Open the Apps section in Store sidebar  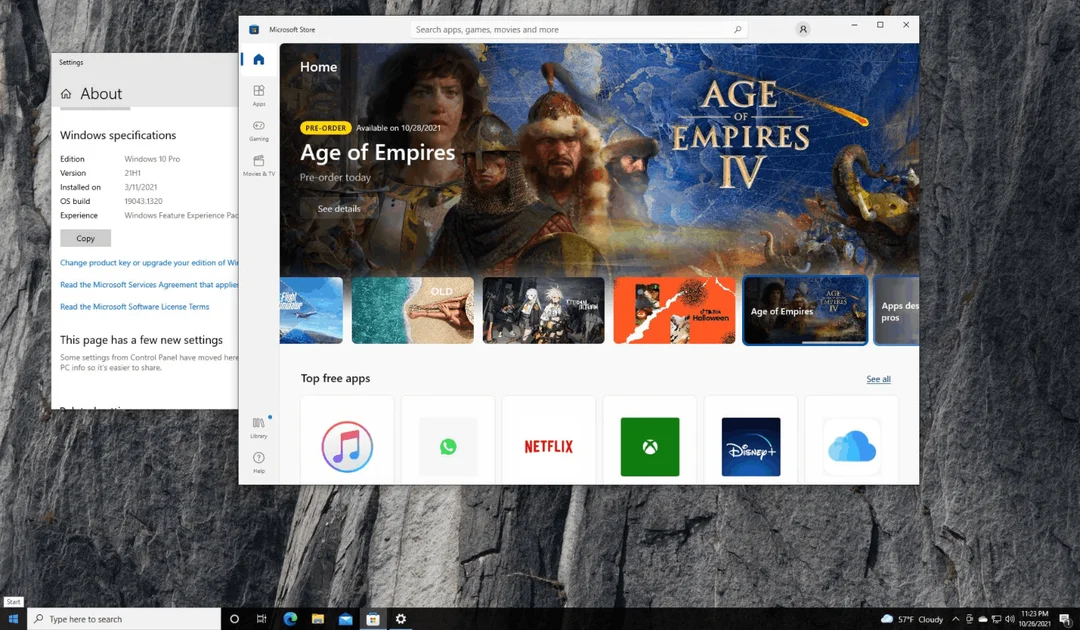259,95
